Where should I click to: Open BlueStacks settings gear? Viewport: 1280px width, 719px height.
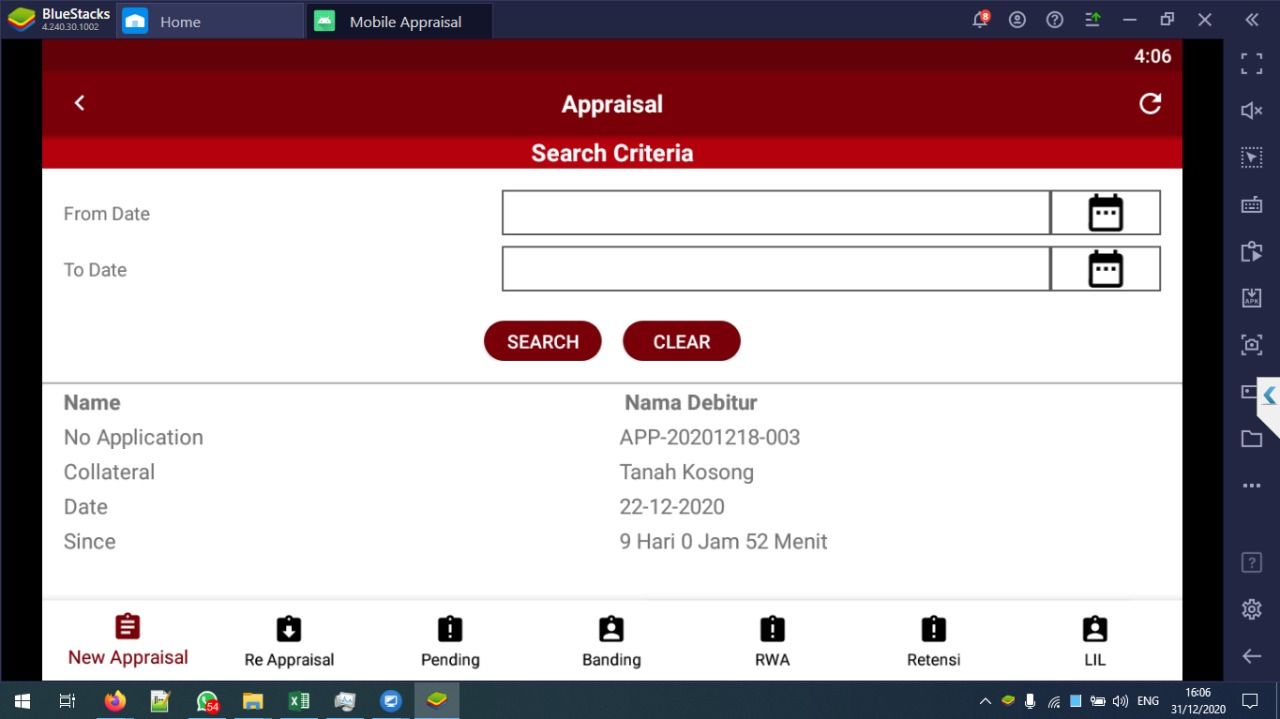pyautogui.click(x=1251, y=609)
